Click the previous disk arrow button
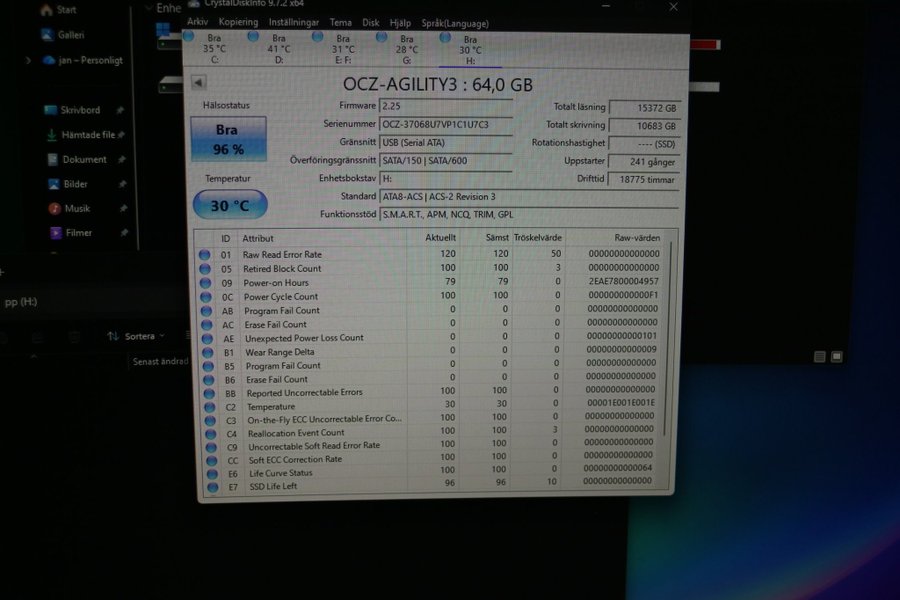 coord(198,83)
